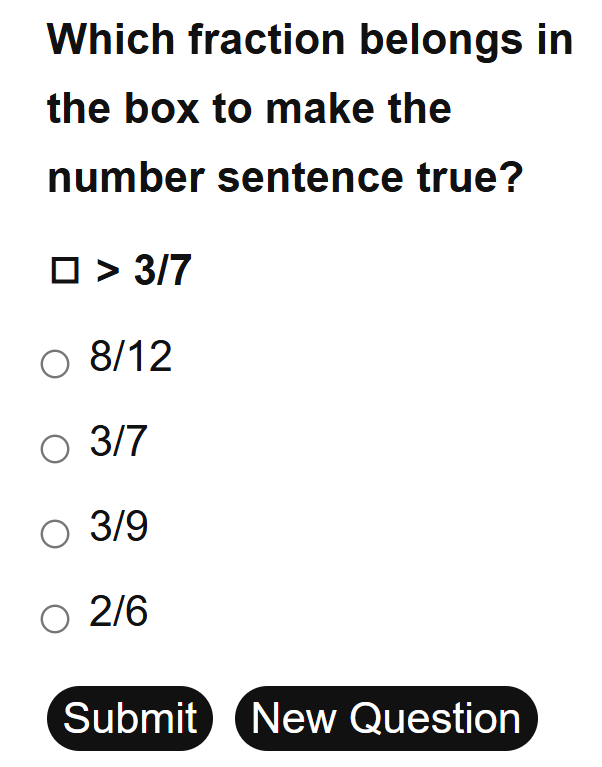Screen dimensions: 602x767
Task: Click the 3/9 answer label text
Action: coord(119,527)
